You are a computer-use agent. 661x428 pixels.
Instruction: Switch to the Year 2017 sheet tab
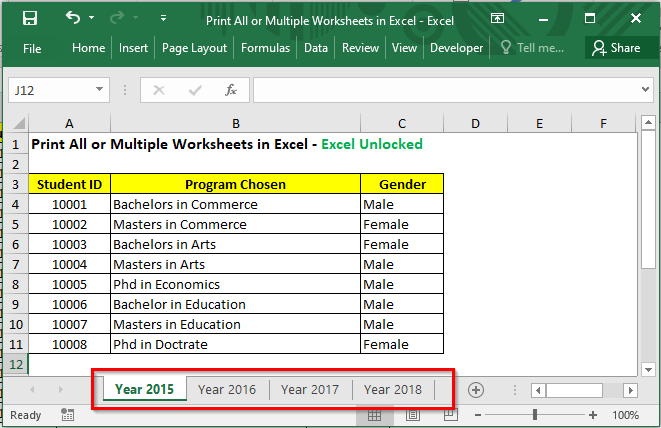[310, 389]
